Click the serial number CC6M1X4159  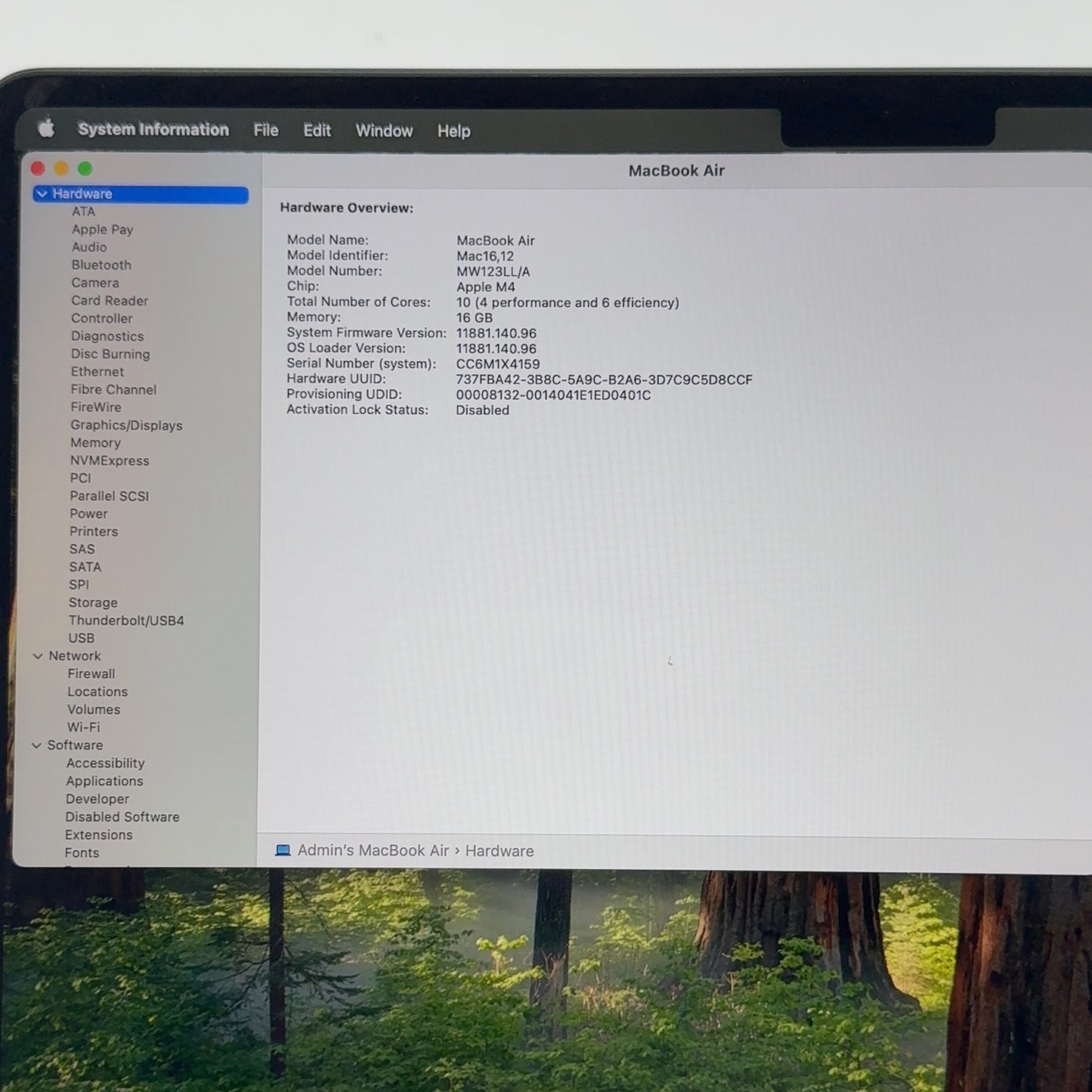point(498,364)
